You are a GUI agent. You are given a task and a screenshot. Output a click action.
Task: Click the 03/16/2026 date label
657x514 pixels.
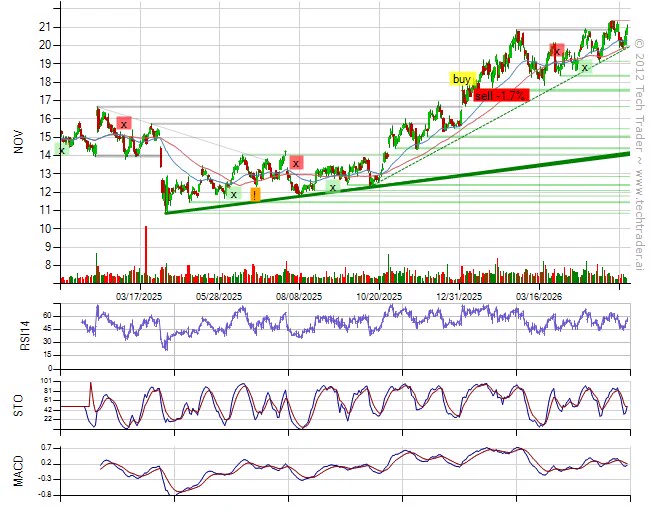click(539, 297)
